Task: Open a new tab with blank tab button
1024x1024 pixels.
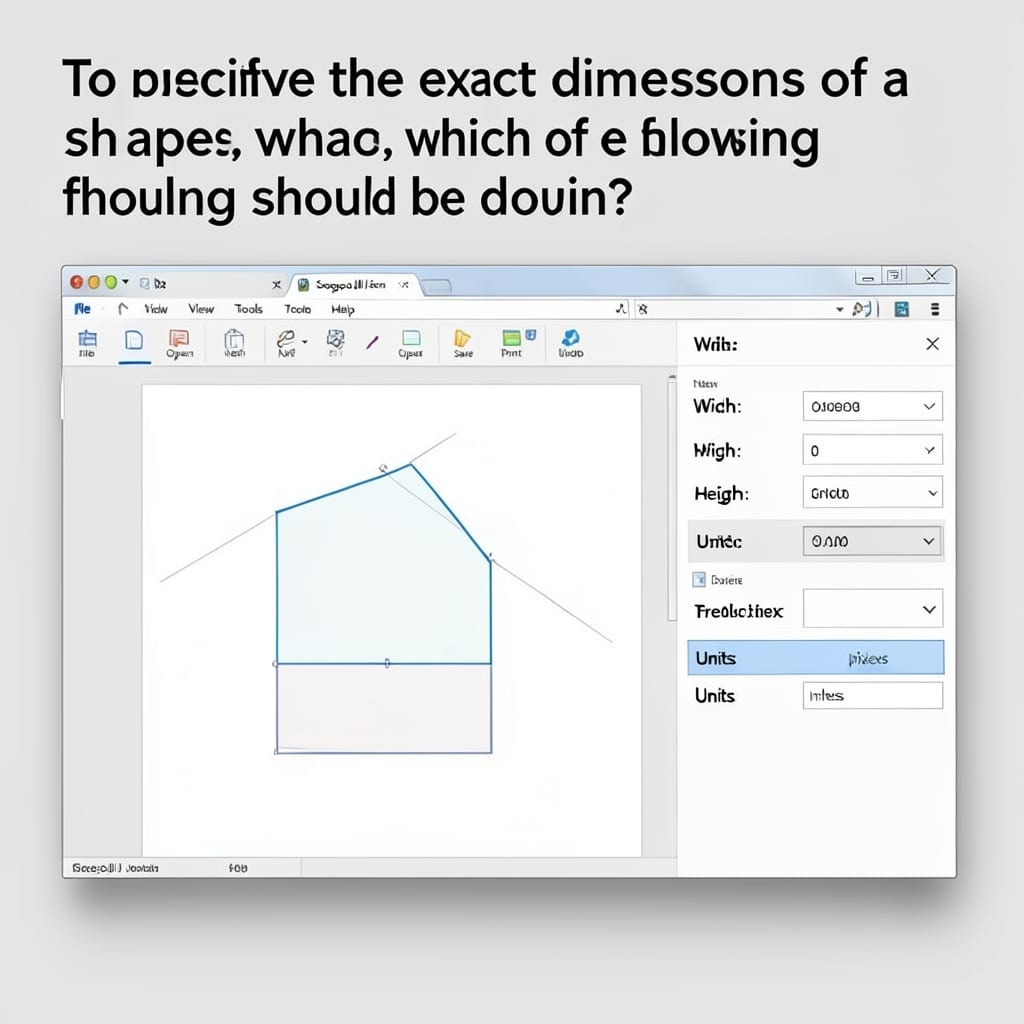Action: click(436, 286)
